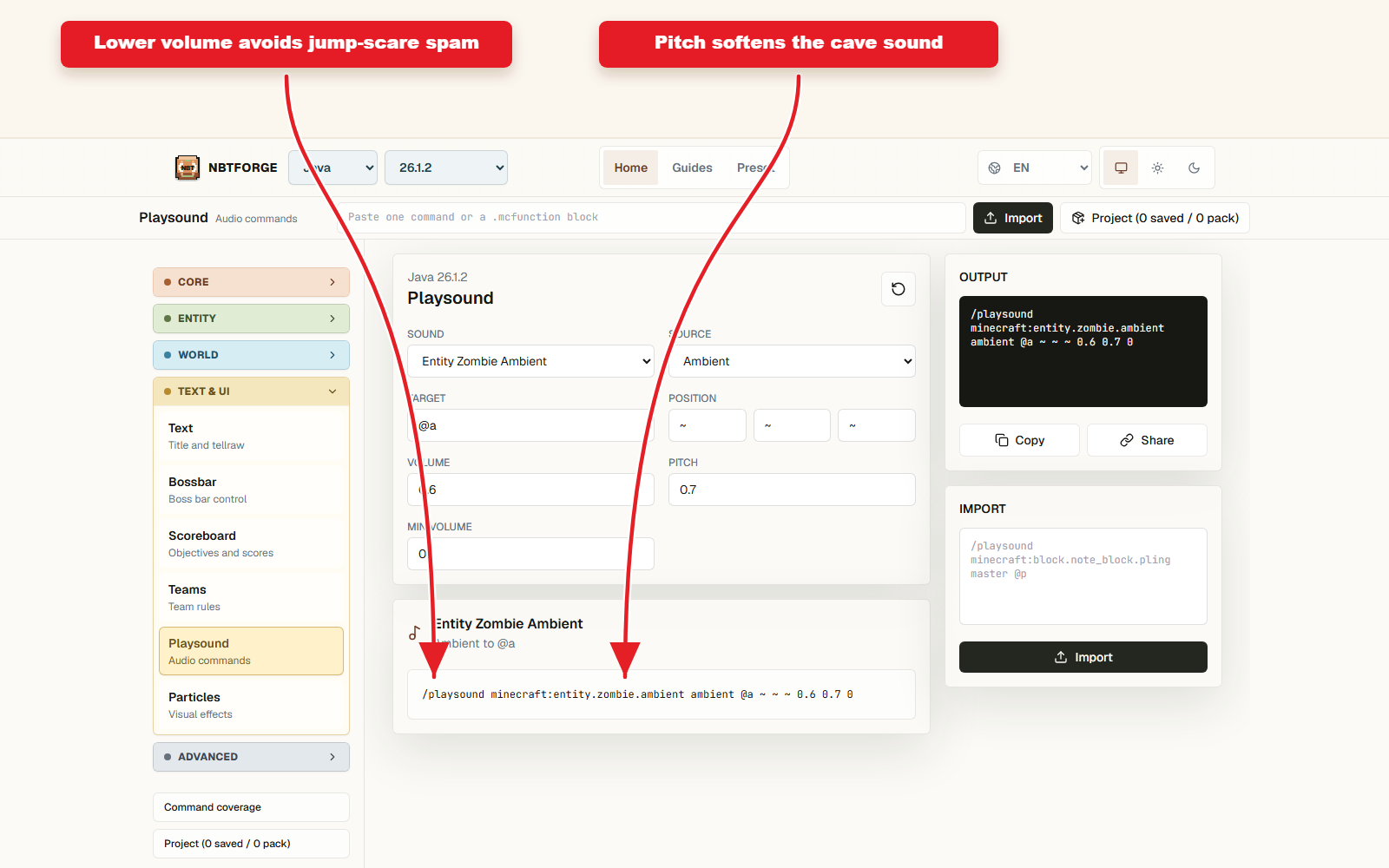Viewport: 1389px width, 868px height.
Task: Click the Import panel textarea
Action: pyautogui.click(x=1083, y=576)
